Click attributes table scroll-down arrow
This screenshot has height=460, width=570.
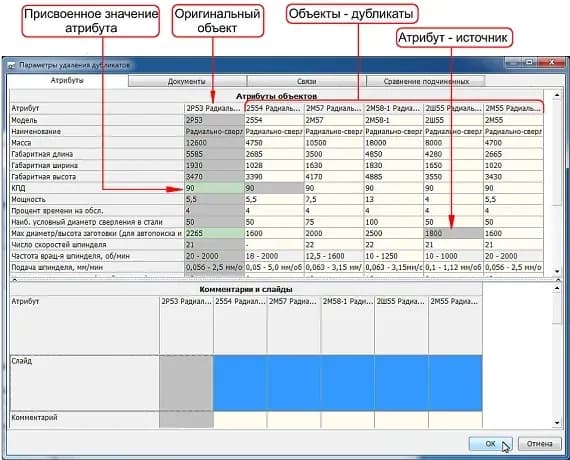(x=557, y=271)
